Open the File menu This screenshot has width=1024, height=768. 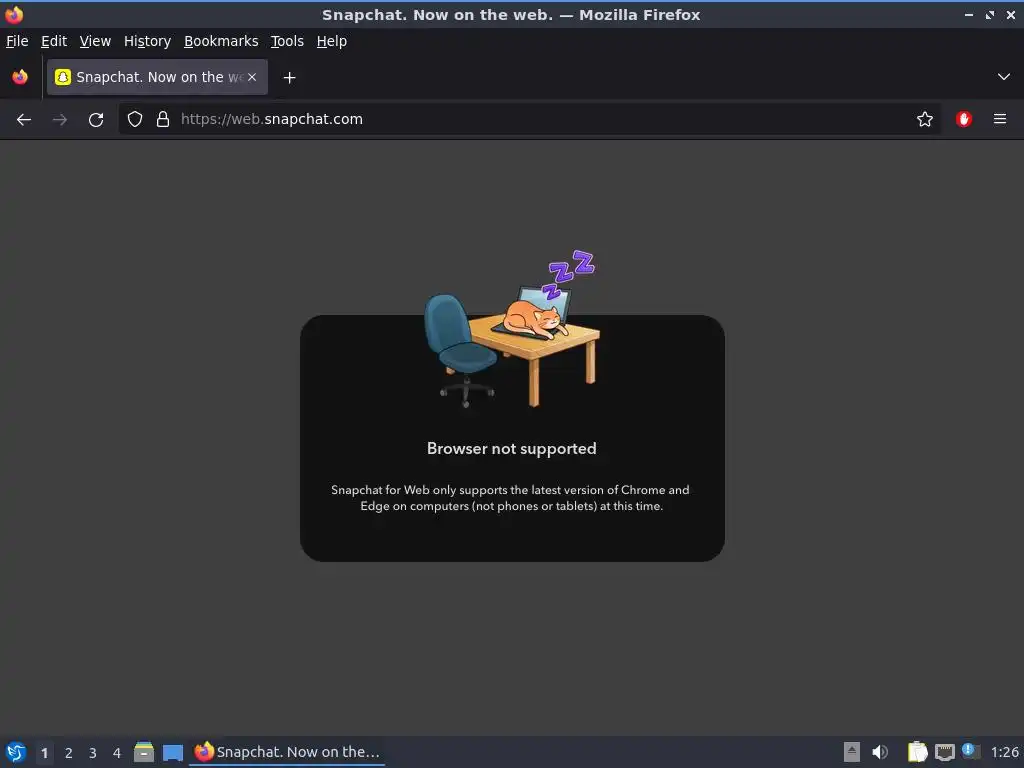(x=17, y=41)
